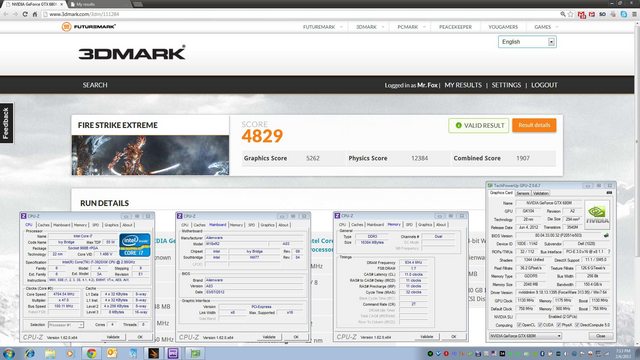Toggle the PhysX checkbox in GPU-Z
The width and height of the screenshot is (640, 360).
(x=558, y=325)
